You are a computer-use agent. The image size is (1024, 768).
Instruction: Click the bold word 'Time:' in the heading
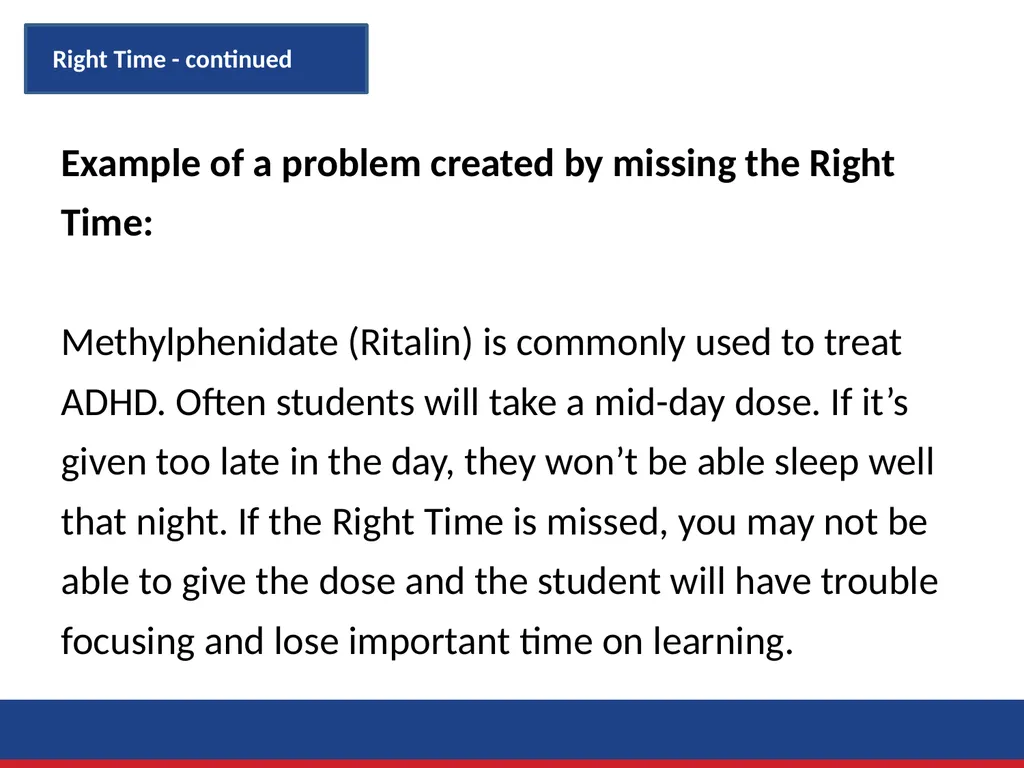pos(107,223)
